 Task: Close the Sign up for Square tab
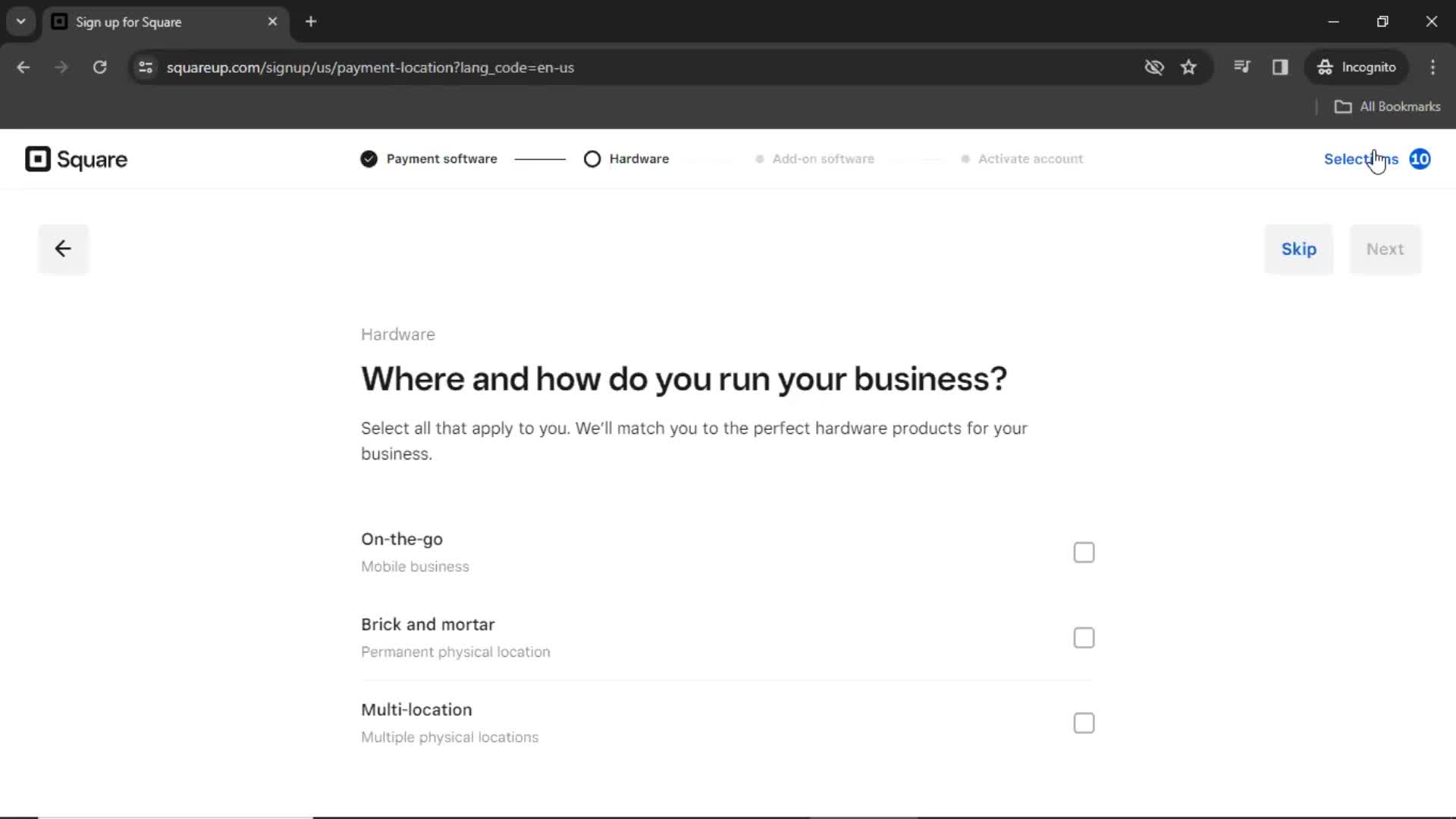(272, 22)
